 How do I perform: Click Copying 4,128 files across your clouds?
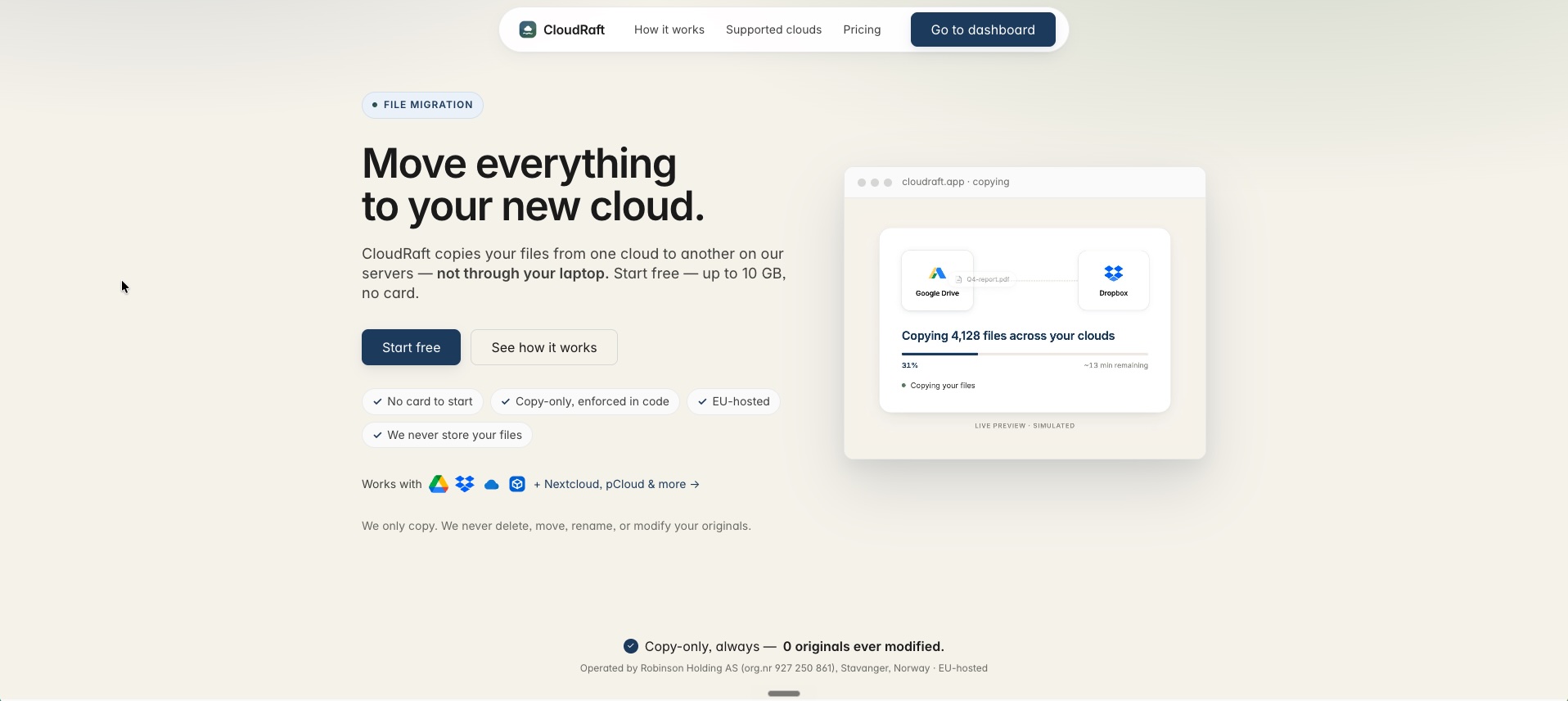[1008, 336]
